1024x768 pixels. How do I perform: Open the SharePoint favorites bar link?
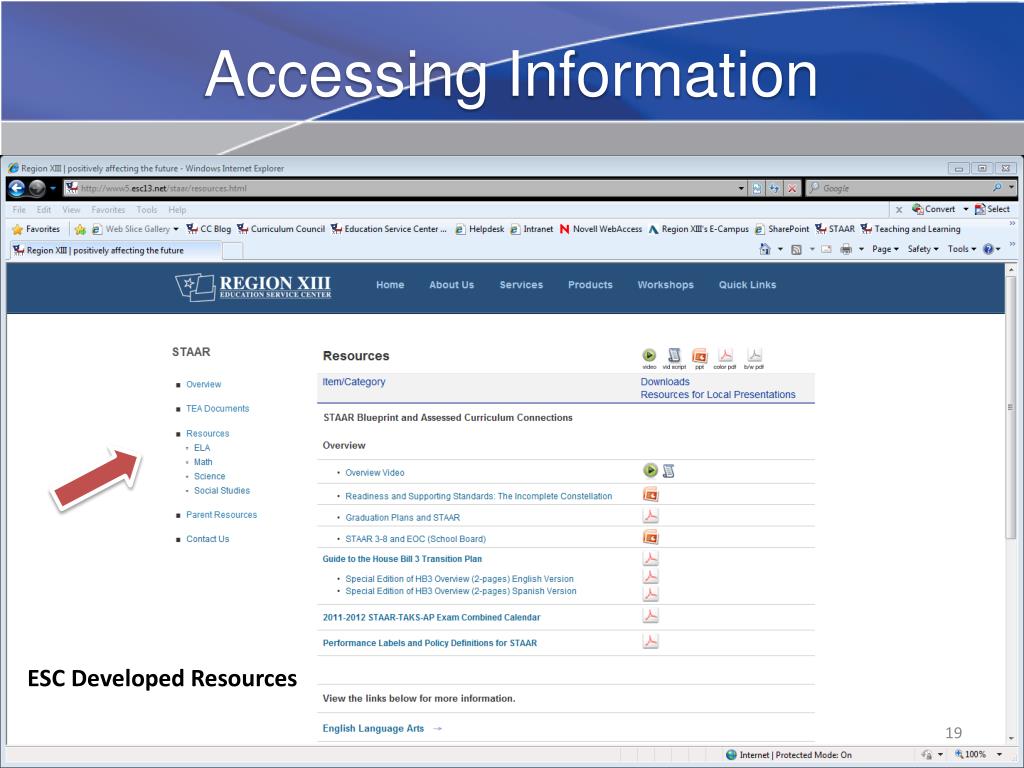782,229
